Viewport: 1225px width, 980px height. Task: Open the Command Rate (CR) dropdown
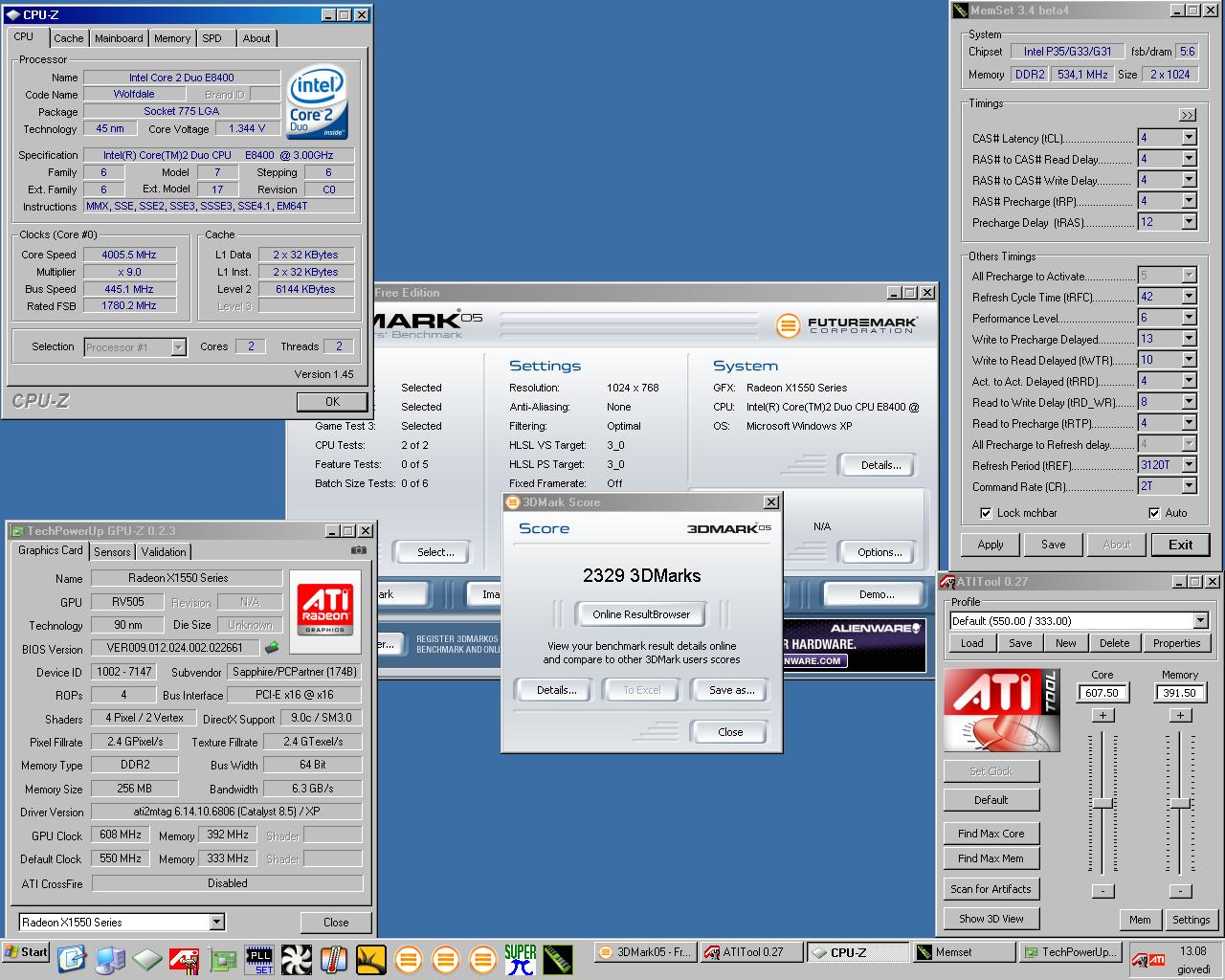pos(1189,486)
